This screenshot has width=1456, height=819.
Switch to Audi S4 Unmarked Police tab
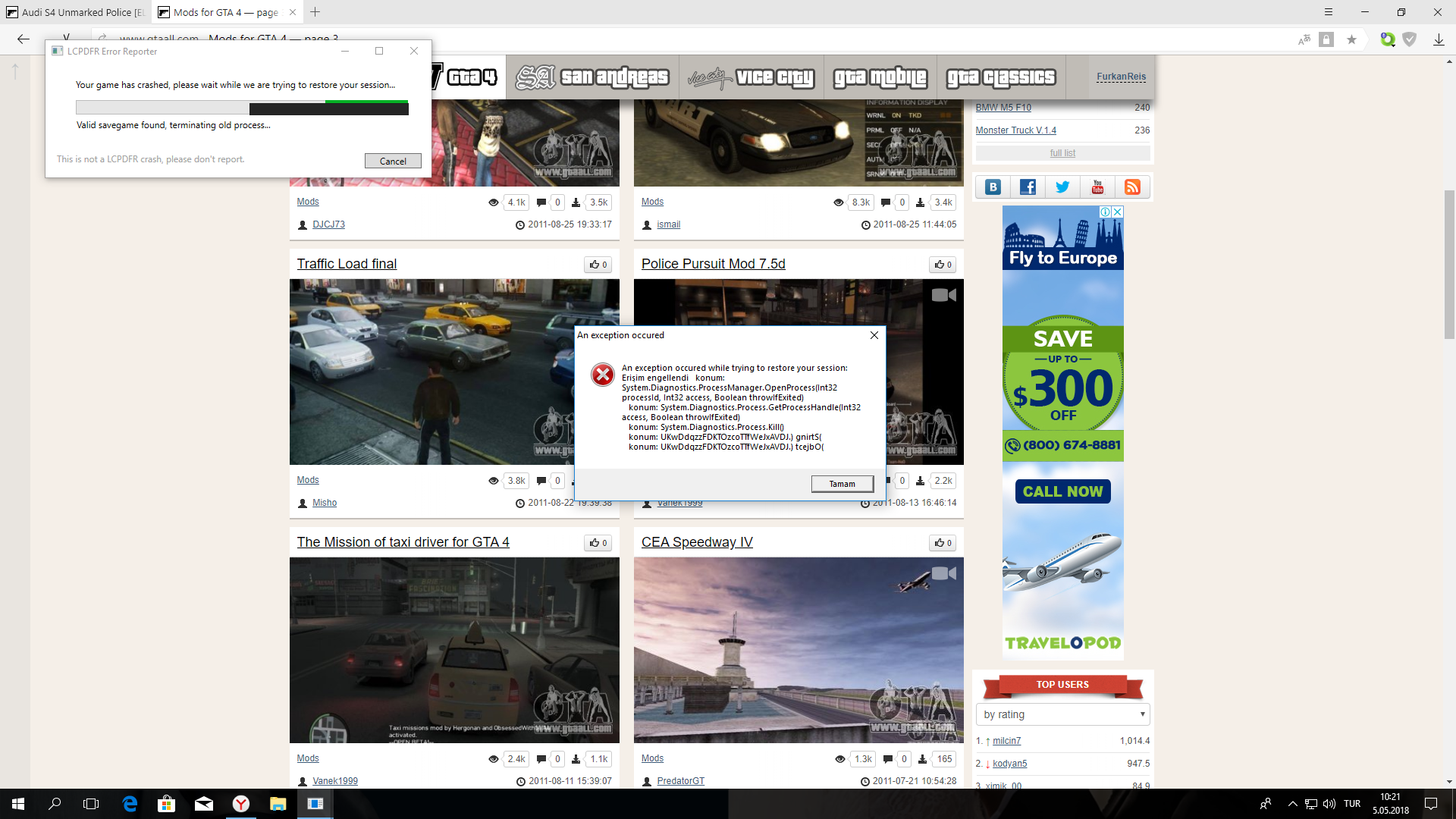[x=76, y=12]
